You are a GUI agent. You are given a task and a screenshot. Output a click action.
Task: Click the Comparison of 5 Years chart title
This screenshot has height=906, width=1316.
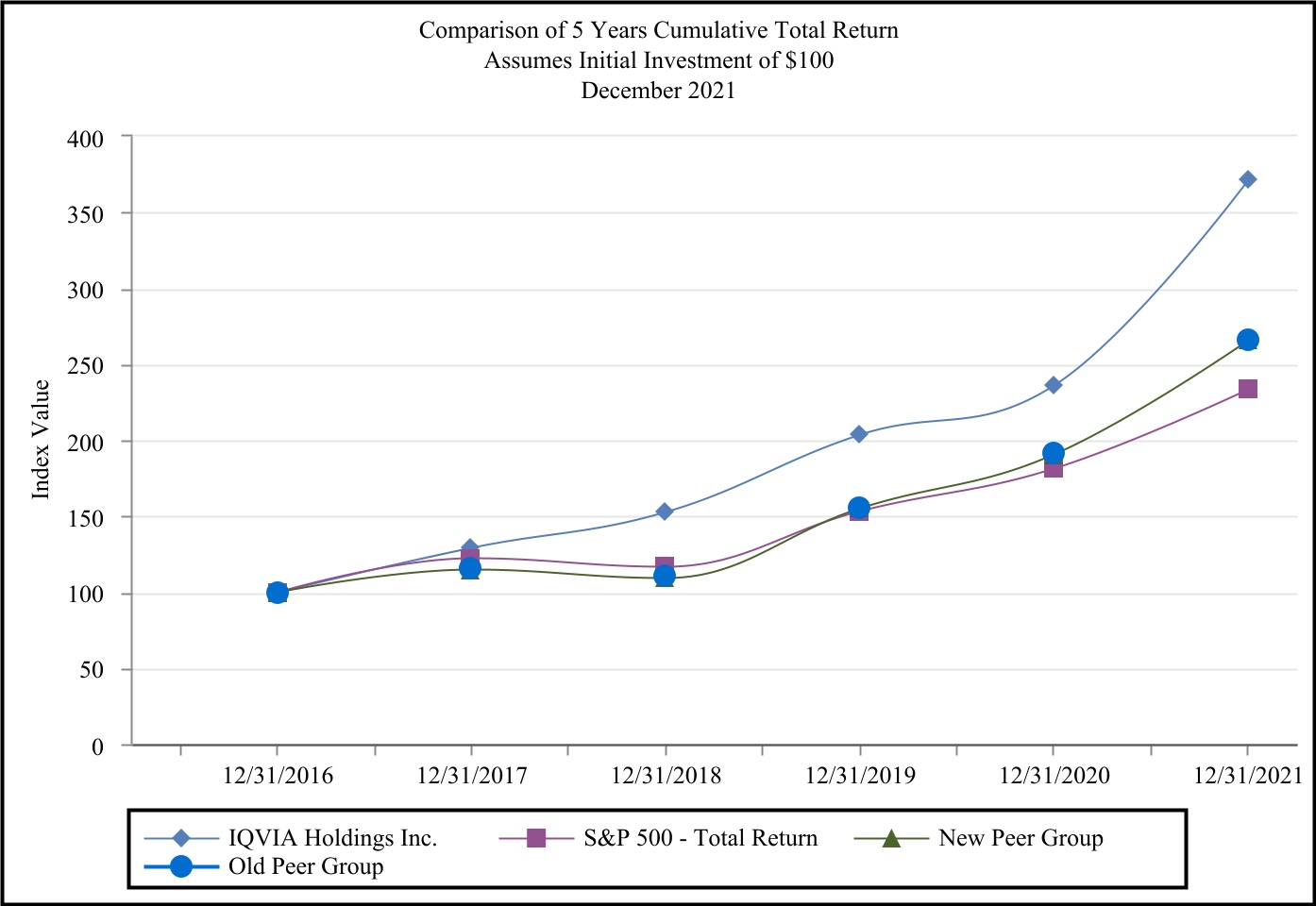pos(658,30)
